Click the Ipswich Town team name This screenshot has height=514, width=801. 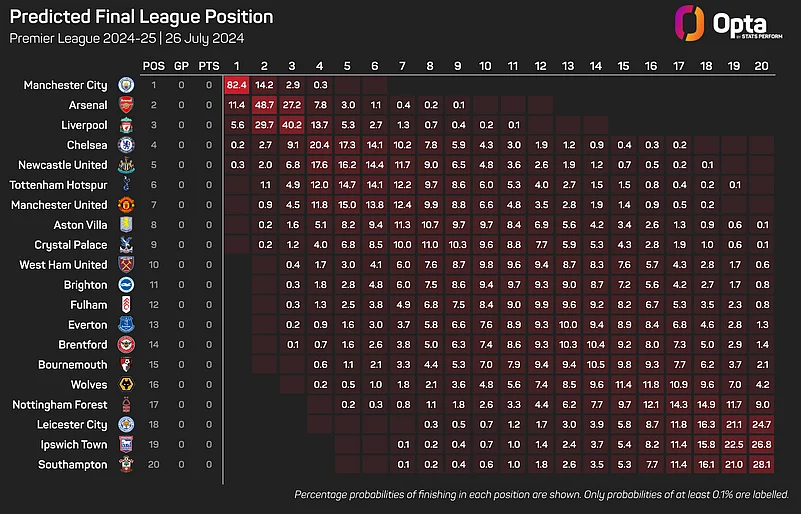pos(75,445)
